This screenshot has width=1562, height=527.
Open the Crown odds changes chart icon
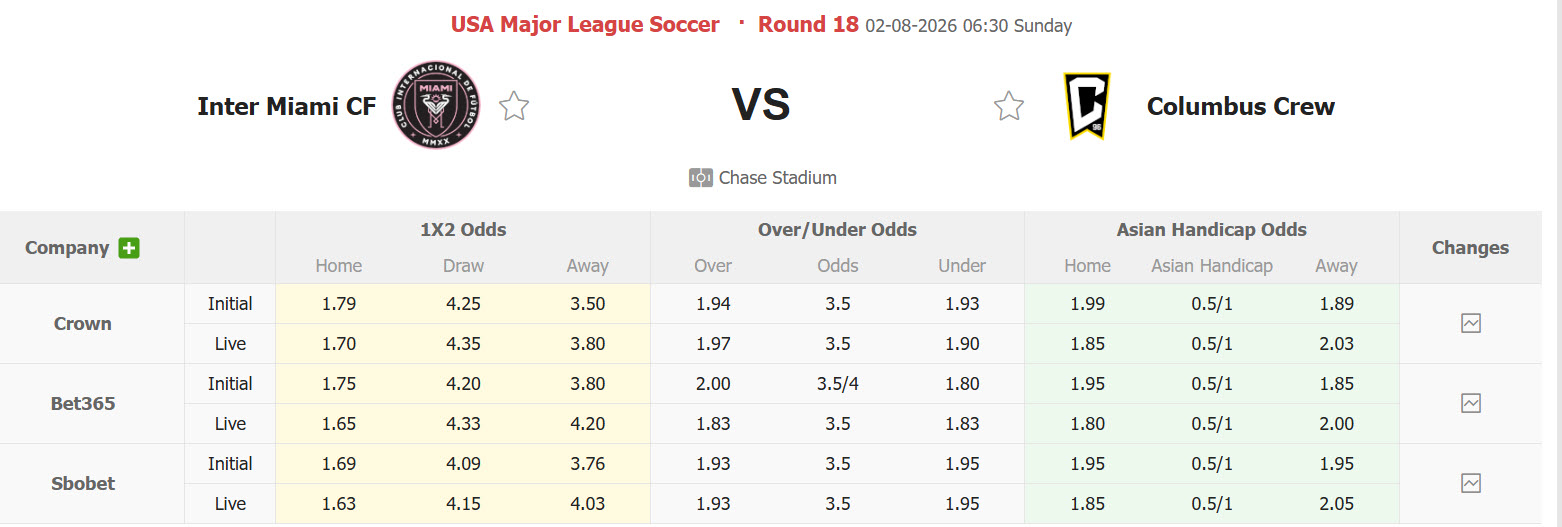point(1471,323)
